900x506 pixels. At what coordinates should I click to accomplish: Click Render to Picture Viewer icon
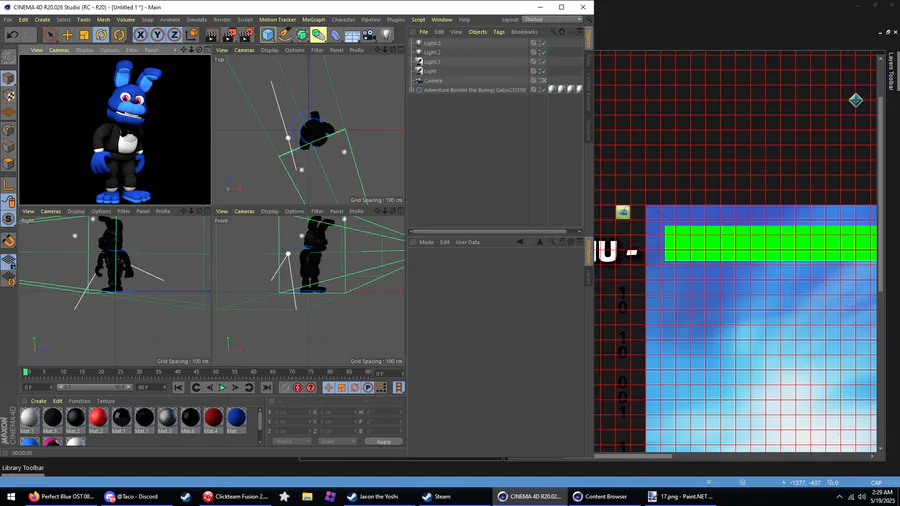(229, 35)
